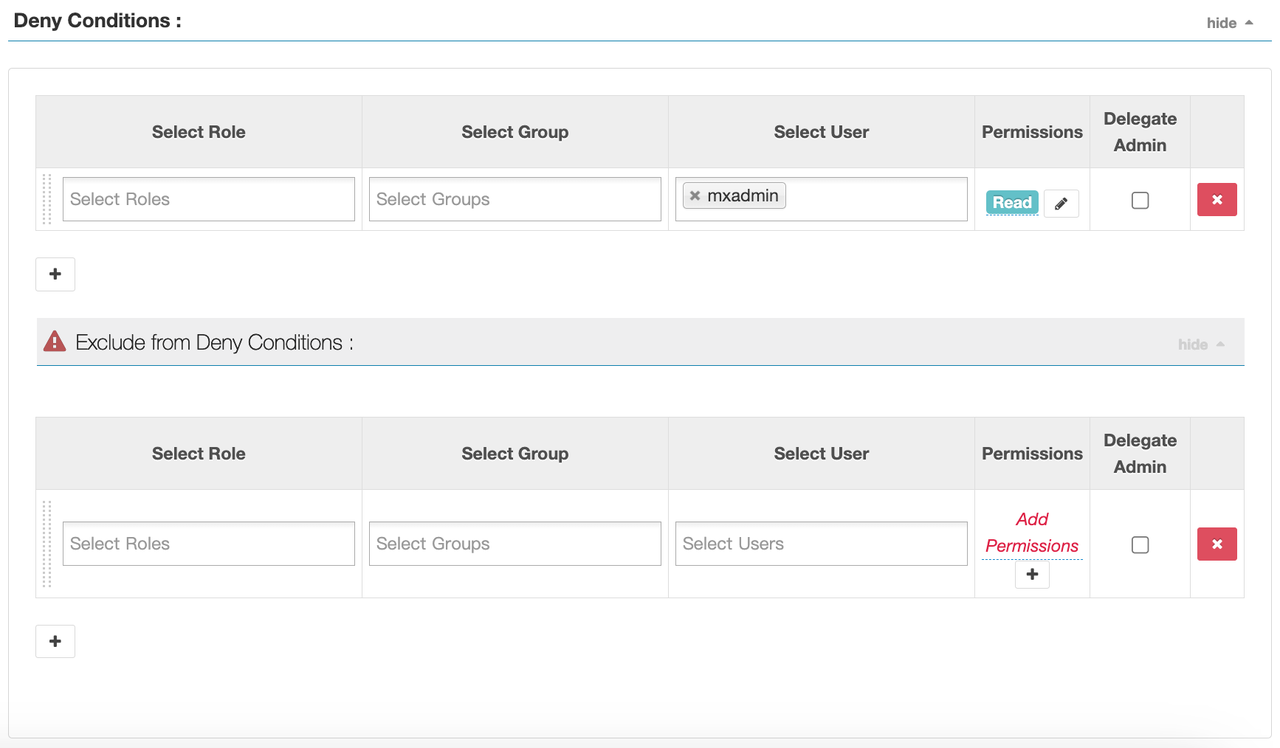Add a new row under Exclude from Deny
The width and height of the screenshot is (1280, 748).
55,641
